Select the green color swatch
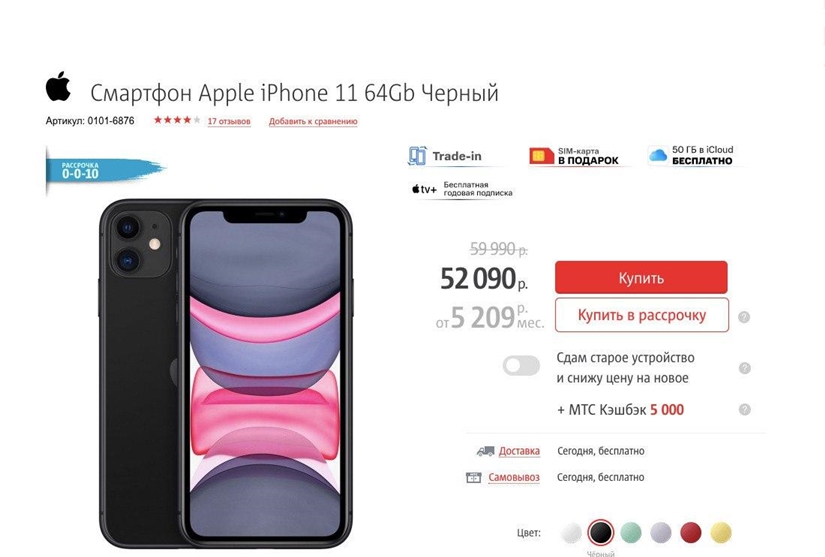 tap(631, 532)
